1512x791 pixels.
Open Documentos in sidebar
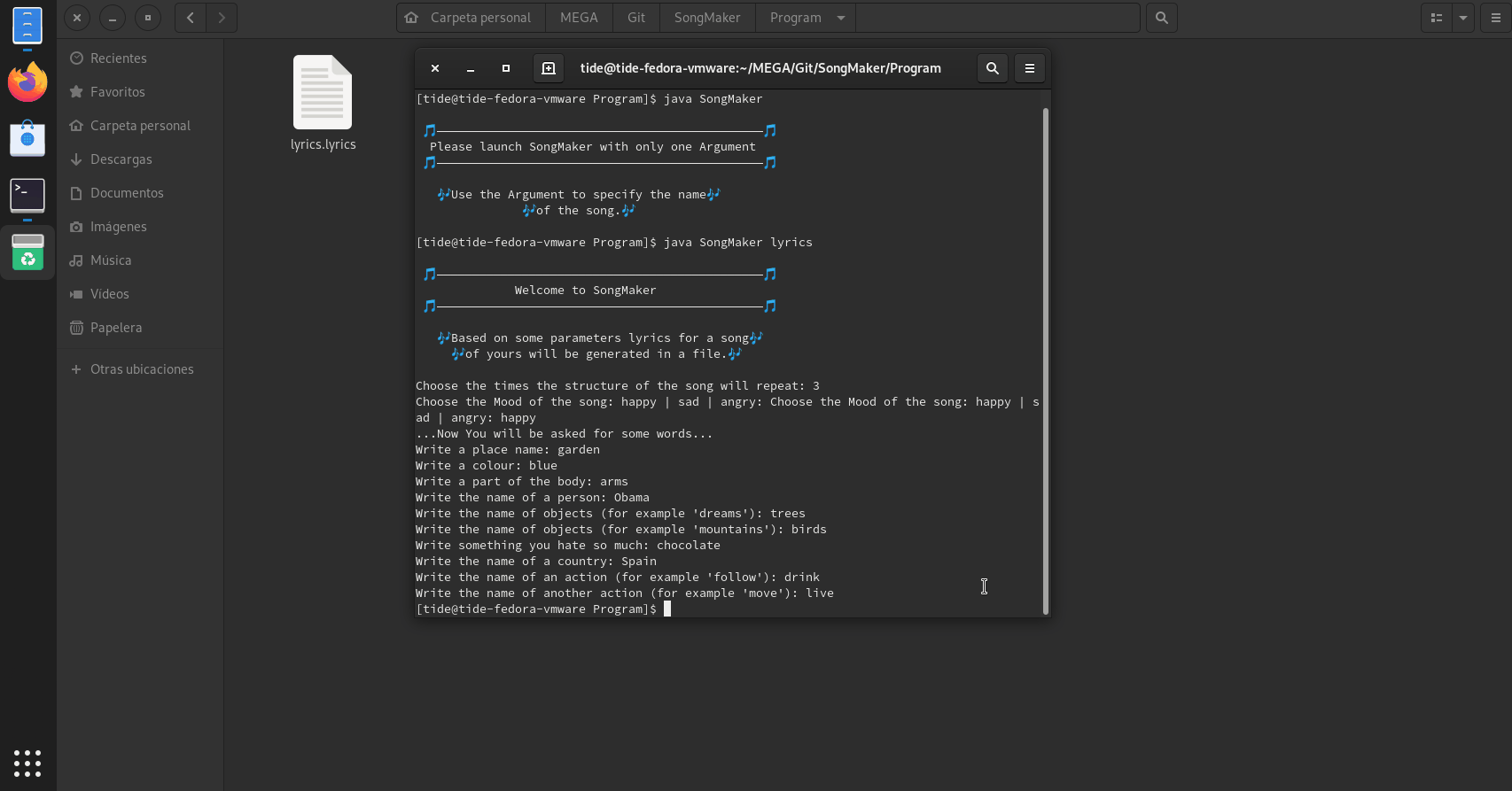pyautogui.click(x=140, y=193)
